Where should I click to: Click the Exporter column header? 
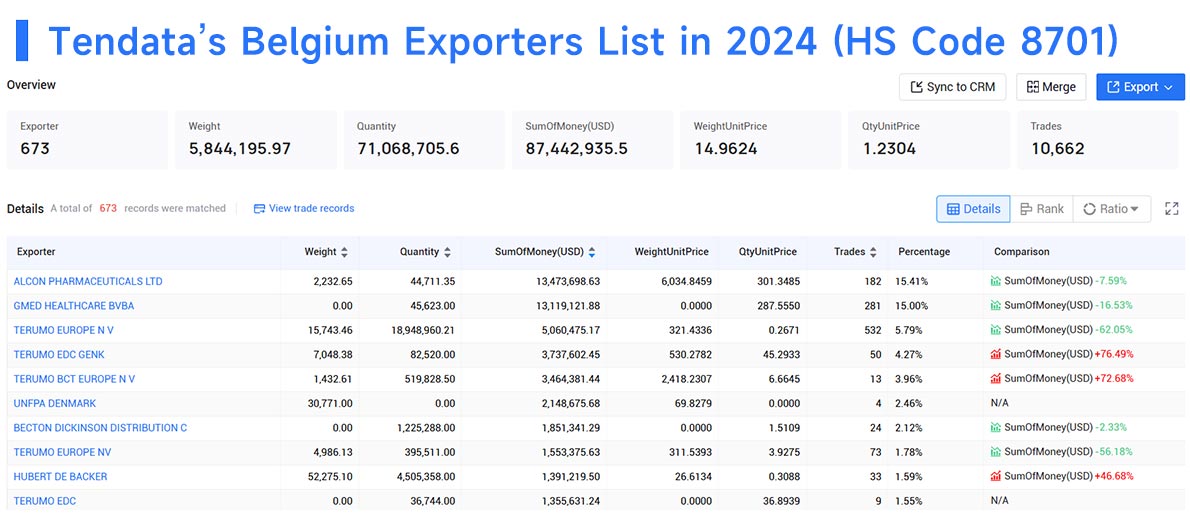coord(34,252)
